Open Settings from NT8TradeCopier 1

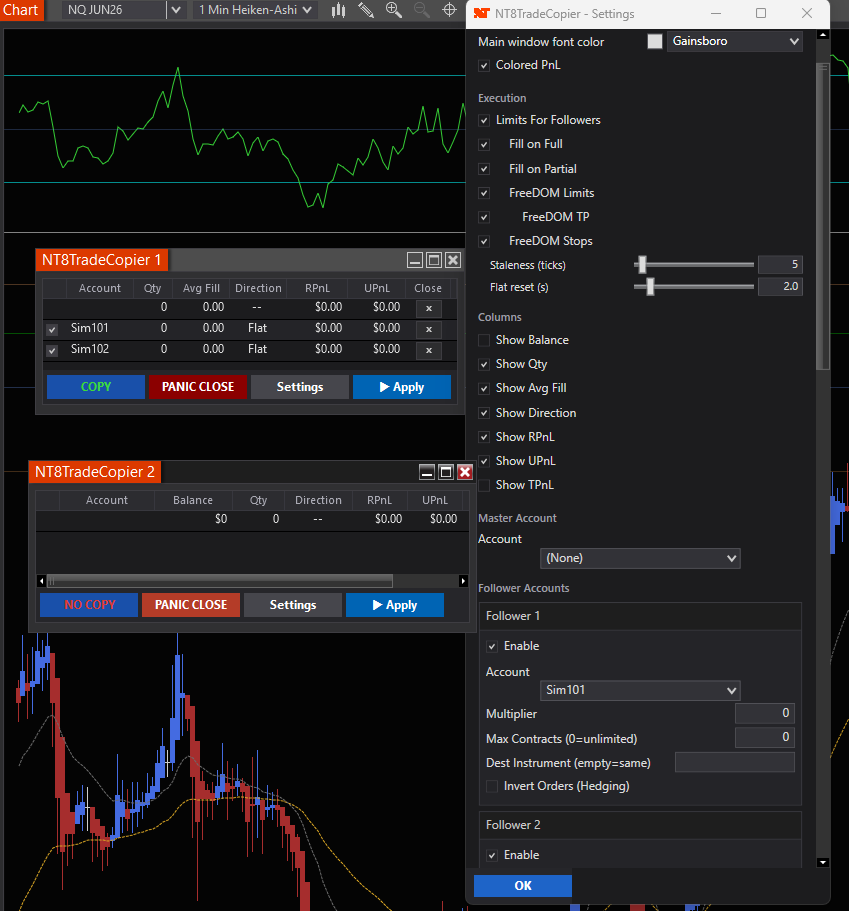[300, 387]
